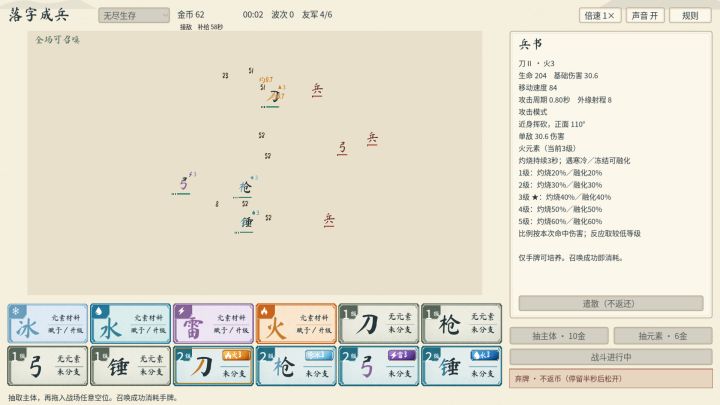Image resolution: width=720 pixels, height=405 pixels.
Task: Click the 兵 enemy beside the fire 刀 unit
Action: (317, 90)
